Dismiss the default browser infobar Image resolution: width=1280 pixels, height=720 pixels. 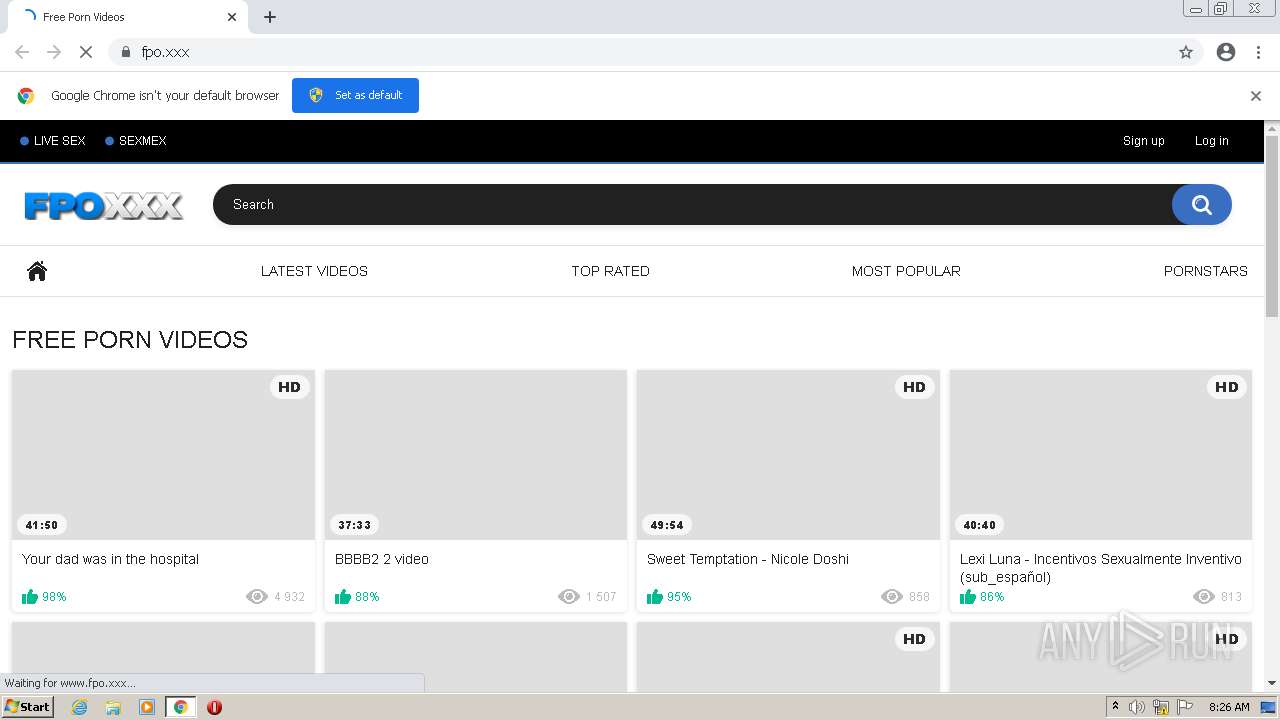point(1256,96)
